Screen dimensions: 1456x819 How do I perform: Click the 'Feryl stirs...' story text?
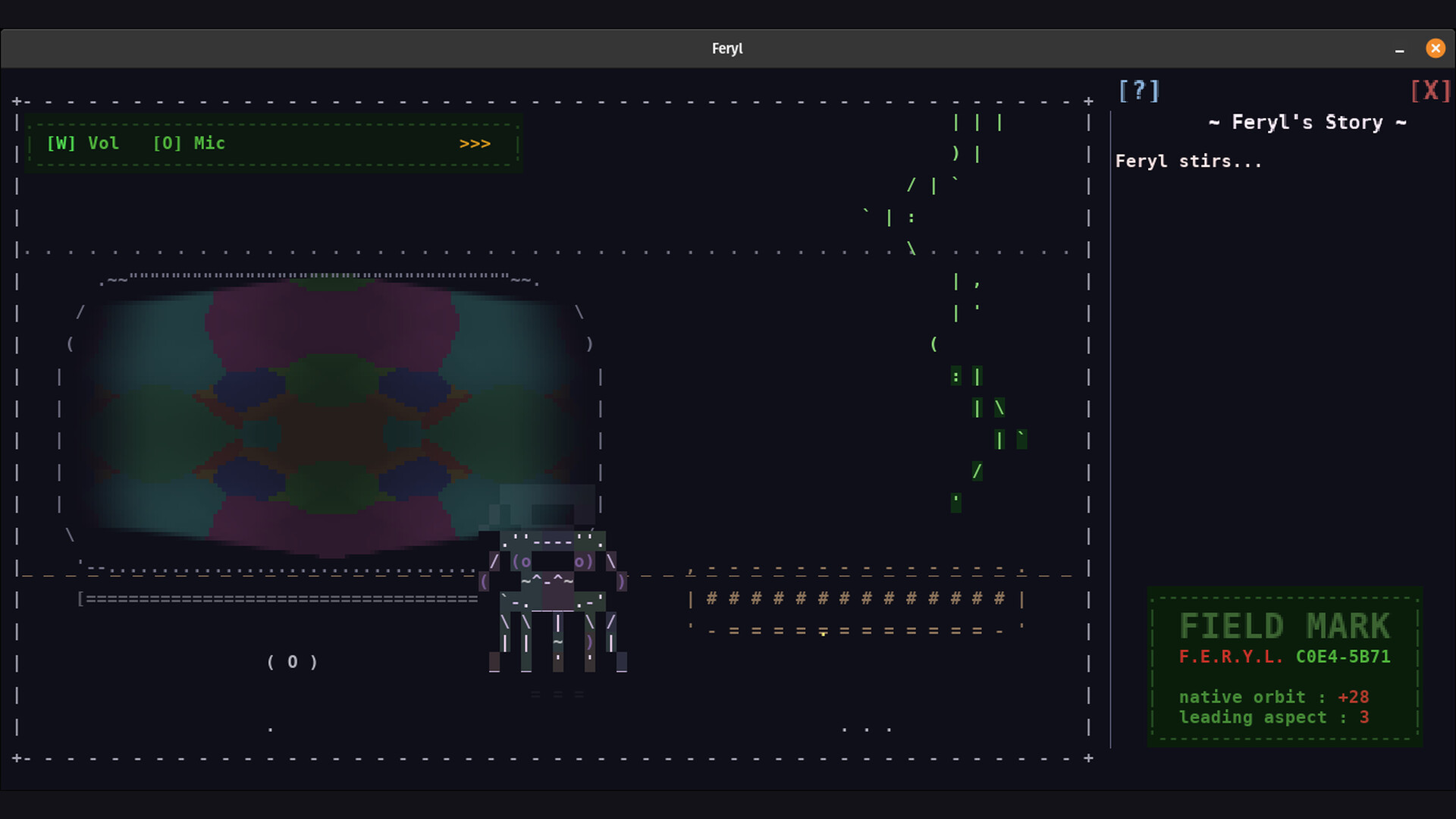click(x=1188, y=162)
